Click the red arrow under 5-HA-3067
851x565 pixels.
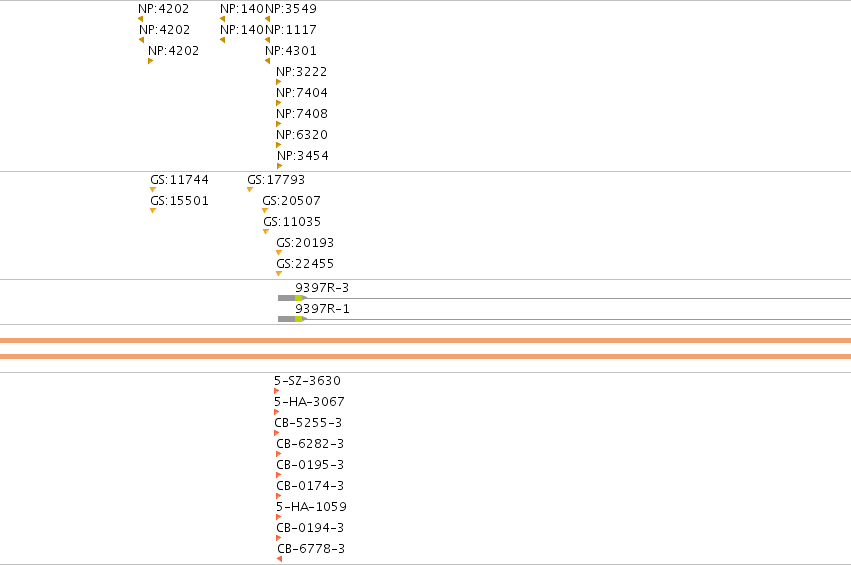pos(277,412)
